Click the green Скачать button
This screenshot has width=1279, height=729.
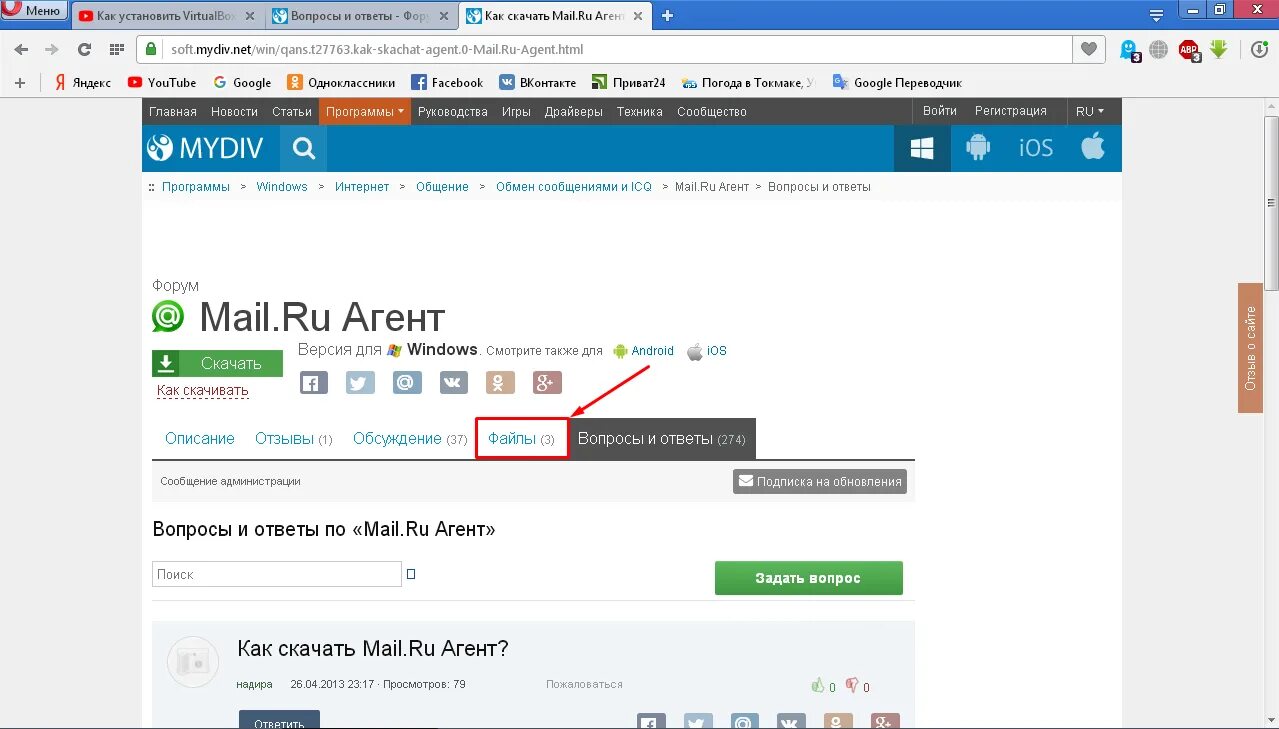tap(217, 363)
